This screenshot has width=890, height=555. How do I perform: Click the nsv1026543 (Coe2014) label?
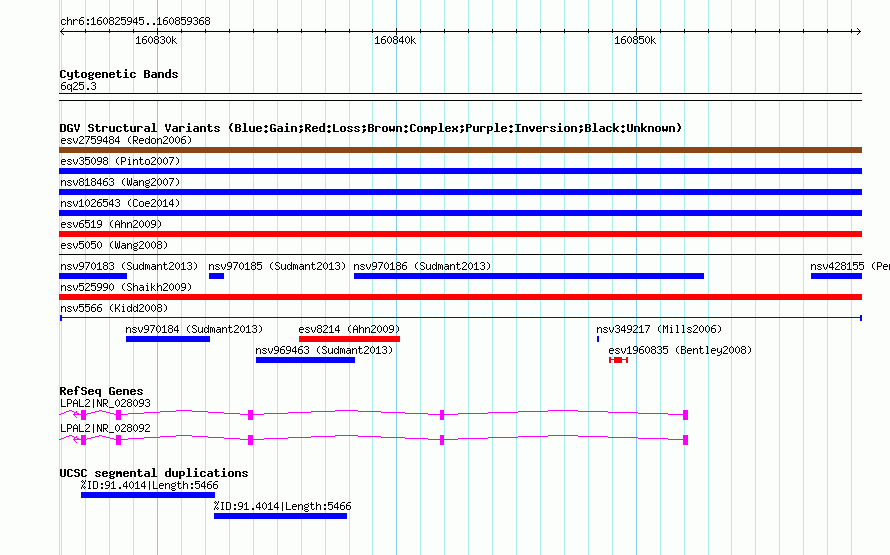coord(120,203)
